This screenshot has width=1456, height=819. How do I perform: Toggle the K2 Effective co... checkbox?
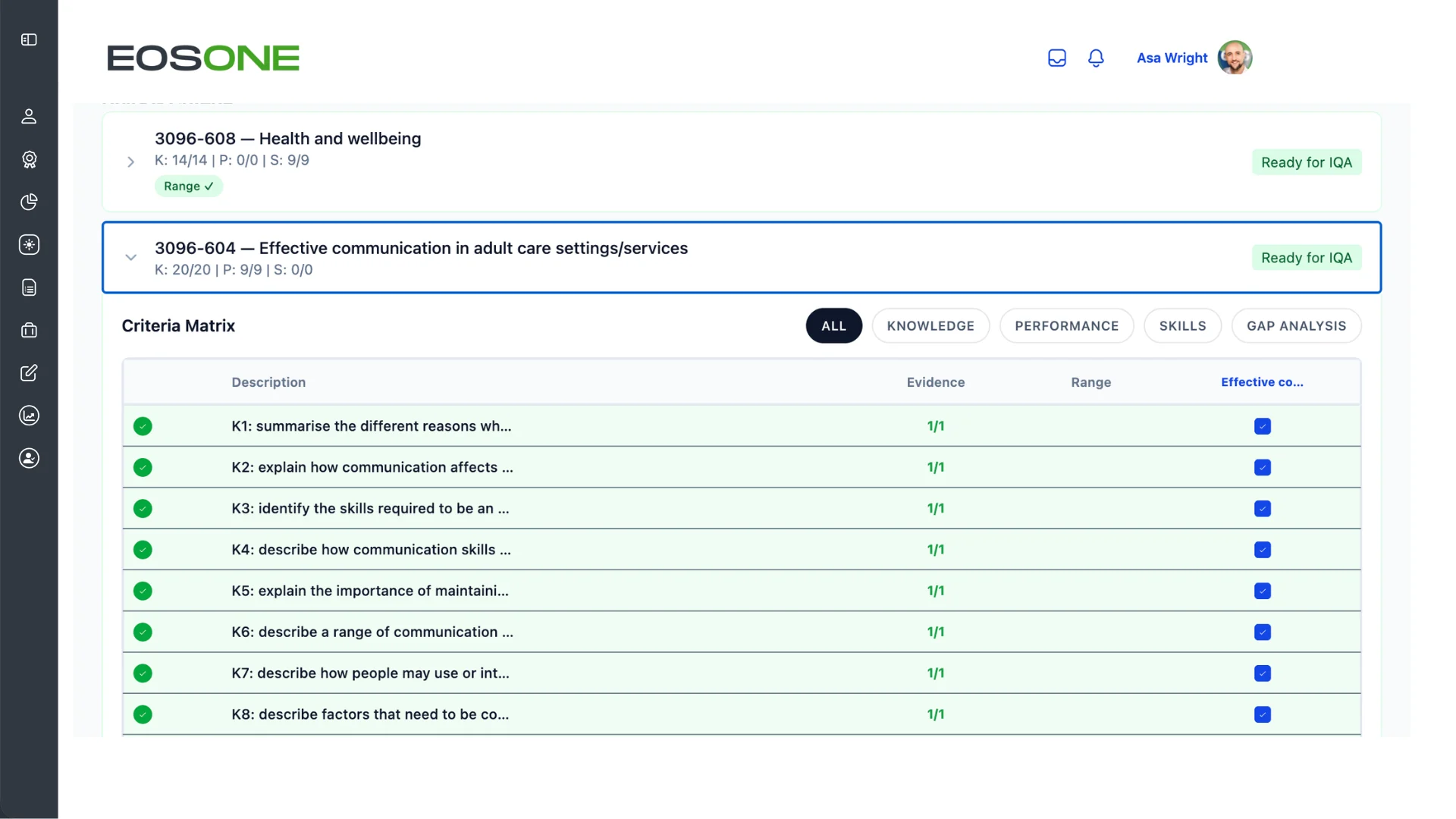click(1263, 467)
